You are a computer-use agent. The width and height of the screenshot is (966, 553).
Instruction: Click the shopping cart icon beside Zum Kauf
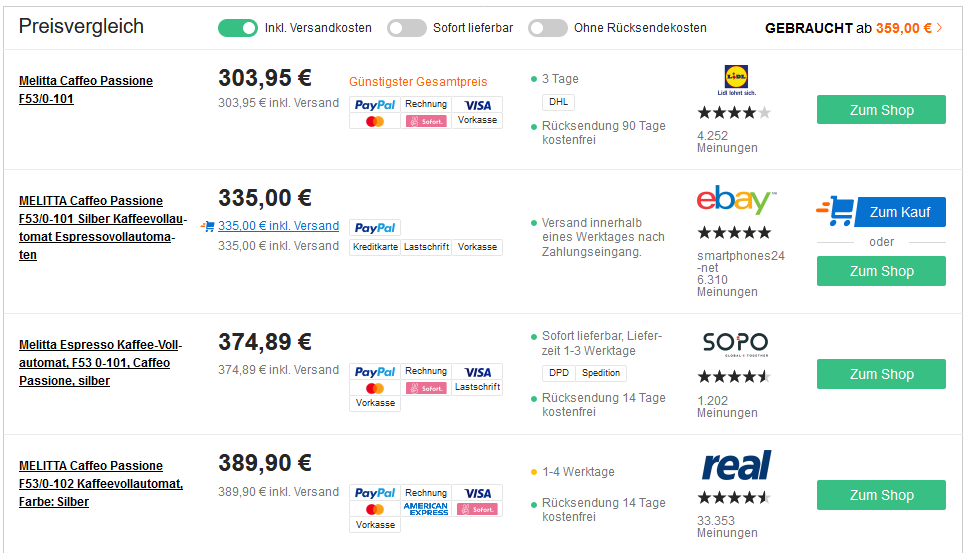(x=837, y=211)
